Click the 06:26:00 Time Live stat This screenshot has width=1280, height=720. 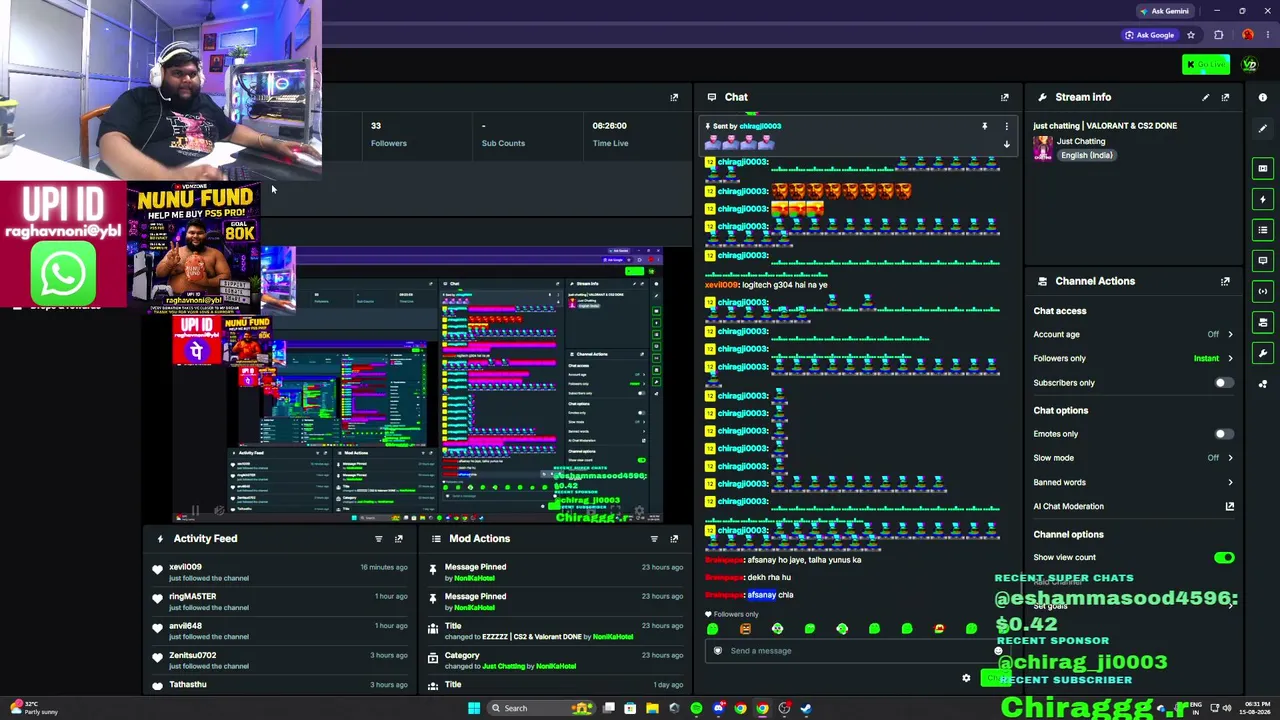610,134
